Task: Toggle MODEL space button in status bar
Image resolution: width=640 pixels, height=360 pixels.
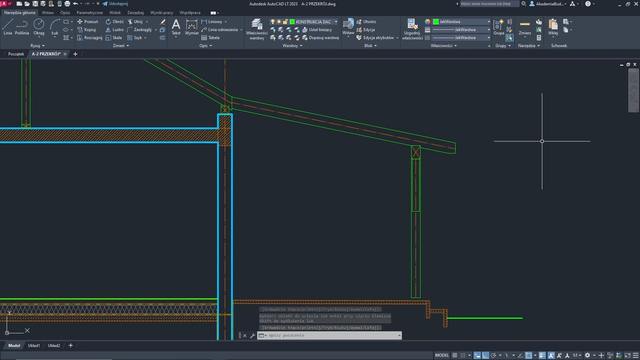Action: (x=442, y=356)
